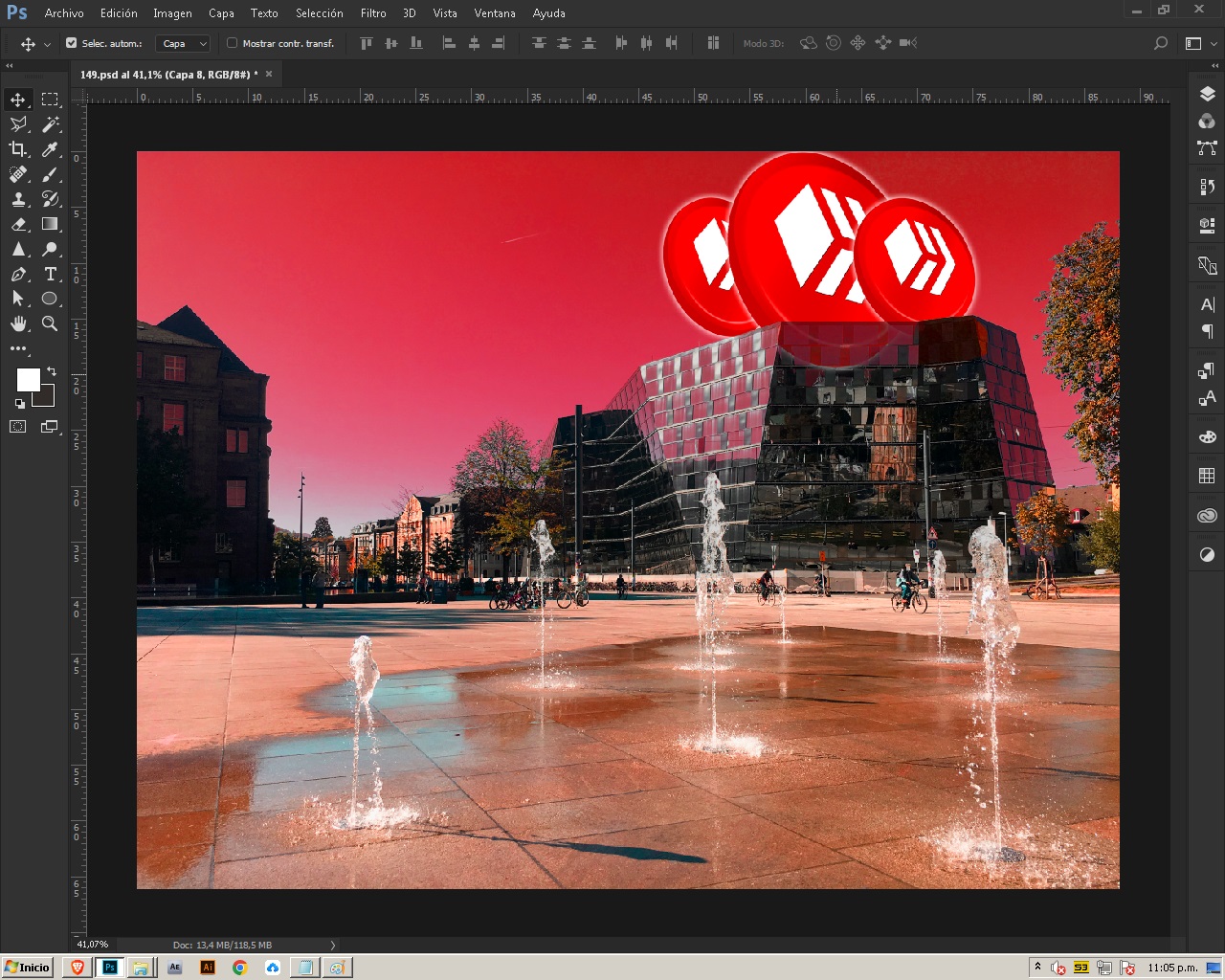The width and height of the screenshot is (1225, 980).
Task: Pick the Path Selection arrow tool
Action: (x=18, y=299)
